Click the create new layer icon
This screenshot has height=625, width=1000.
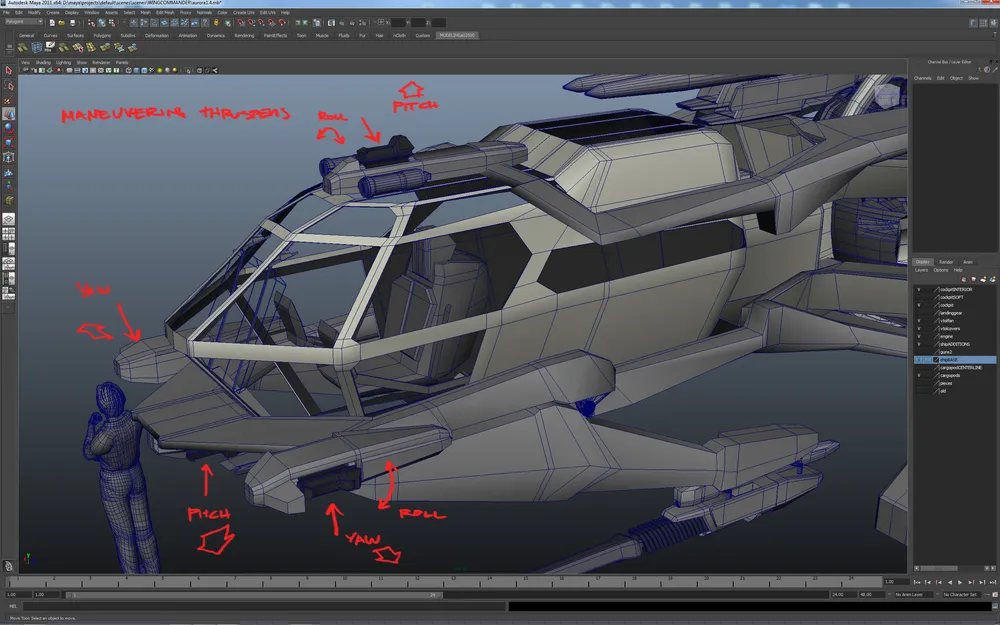coord(985,278)
